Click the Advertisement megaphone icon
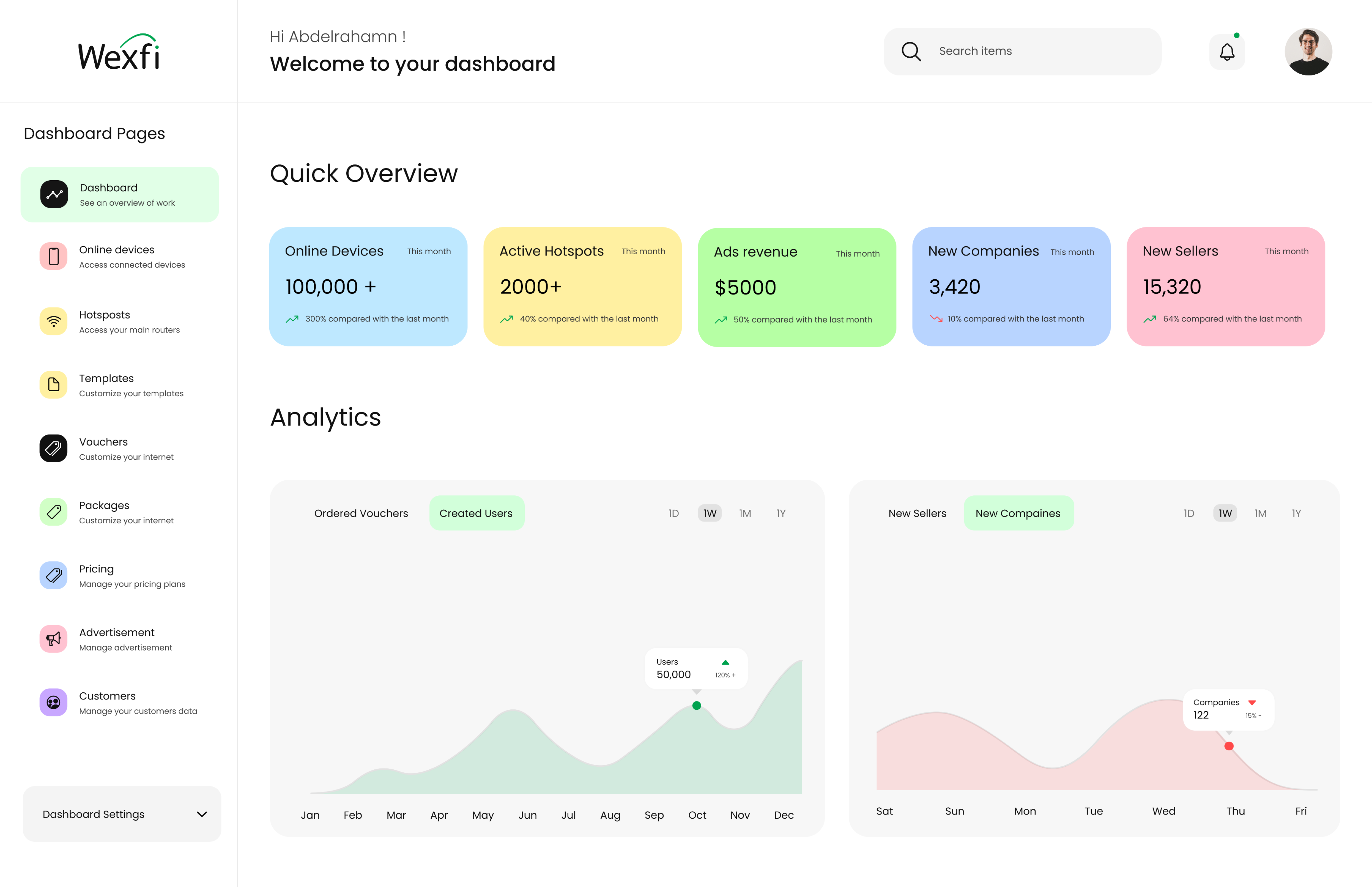Viewport: 1372px width, 887px height. point(53,639)
